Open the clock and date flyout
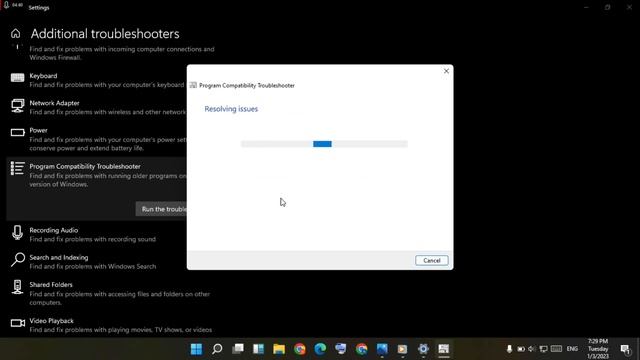Viewport: 640px width, 360px height. point(598,349)
